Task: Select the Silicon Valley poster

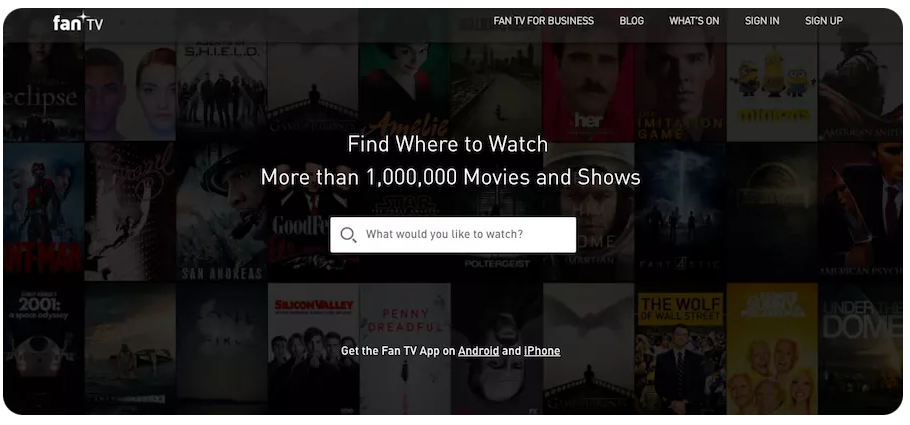Action: pos(312,345)
